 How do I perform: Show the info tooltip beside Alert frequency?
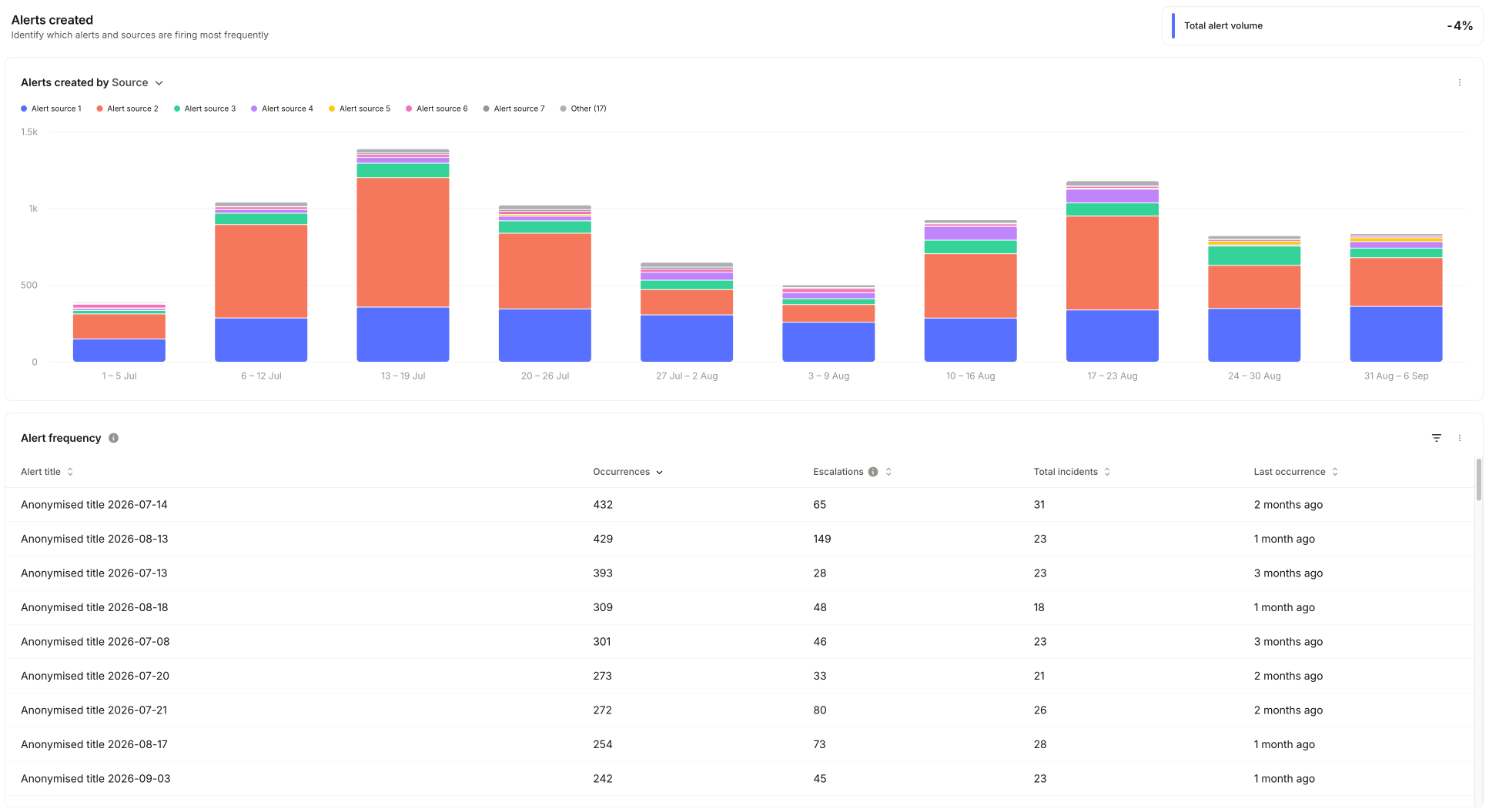click(114, 438)
